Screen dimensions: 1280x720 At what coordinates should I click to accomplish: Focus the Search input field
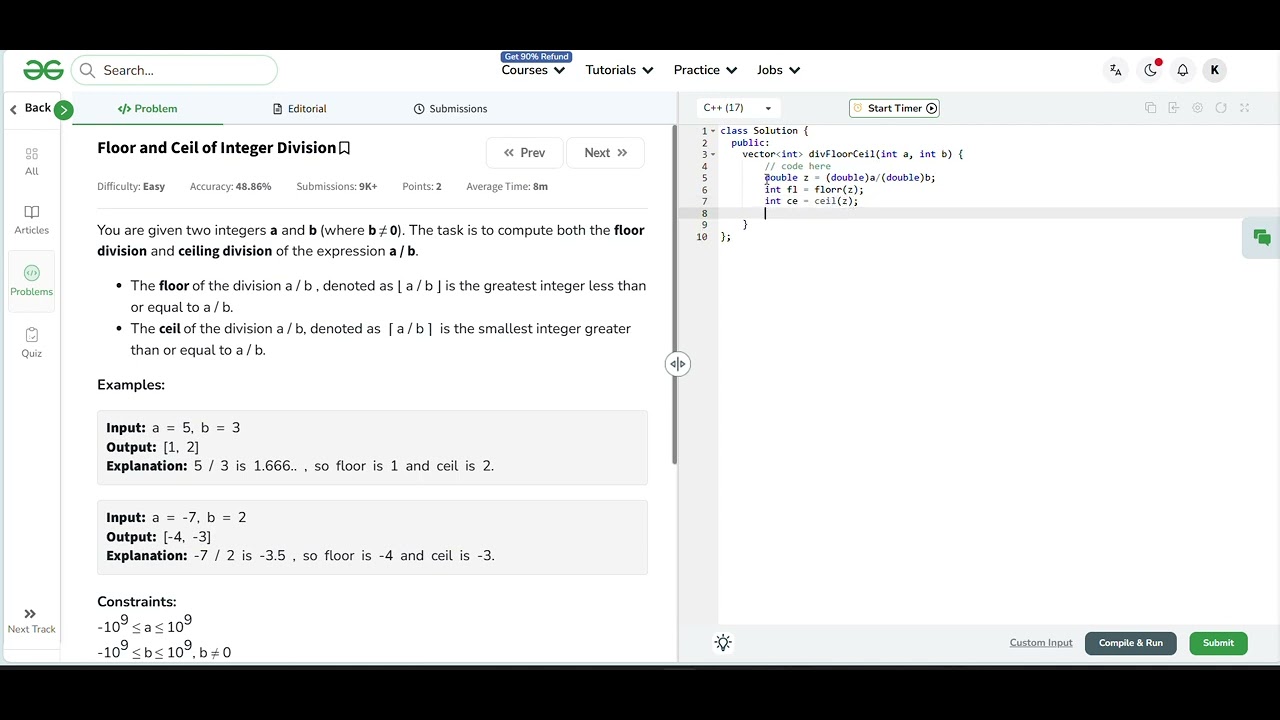tap(174, 70)
